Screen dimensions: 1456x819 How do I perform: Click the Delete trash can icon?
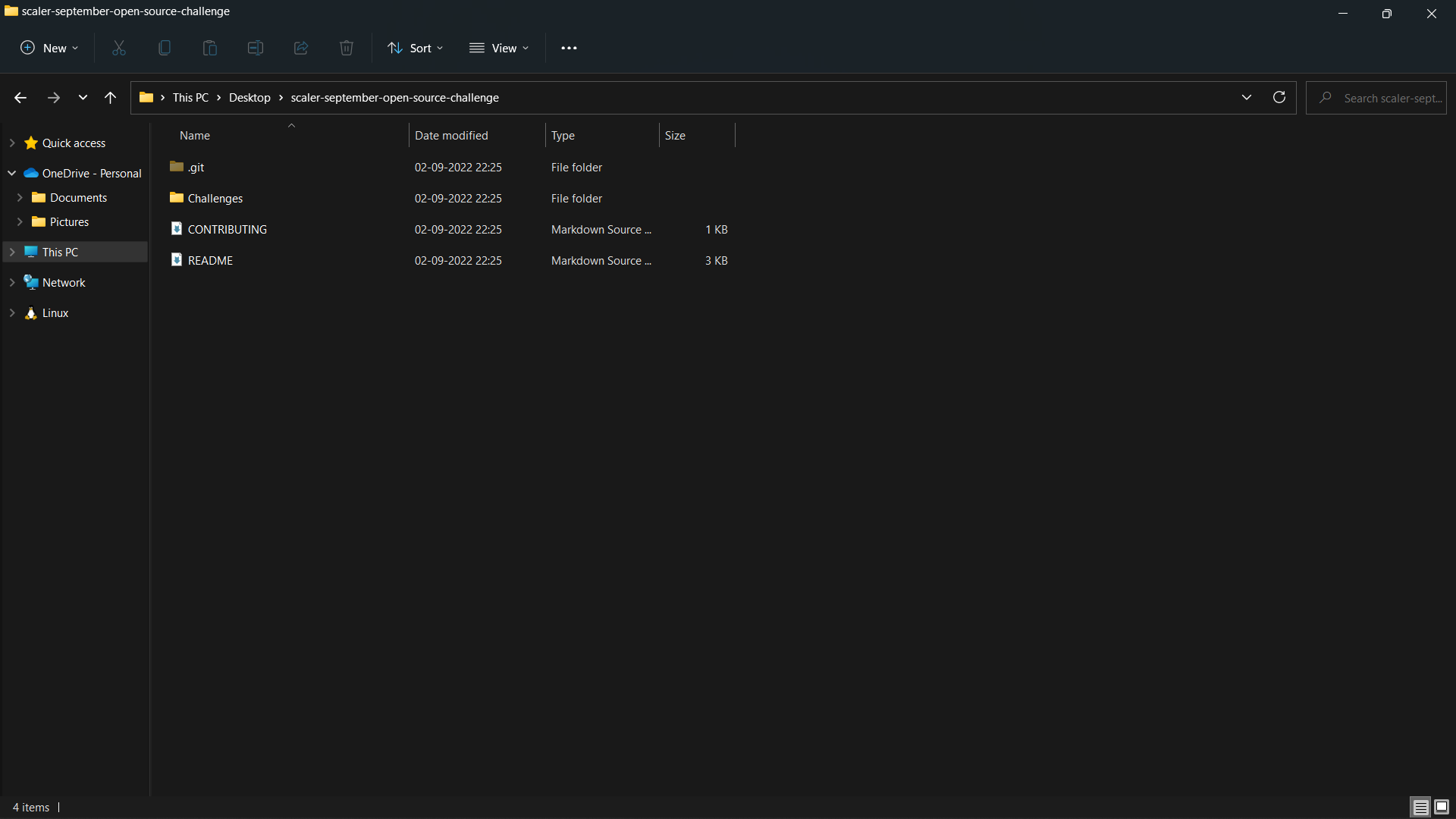[x=347, y=48]
